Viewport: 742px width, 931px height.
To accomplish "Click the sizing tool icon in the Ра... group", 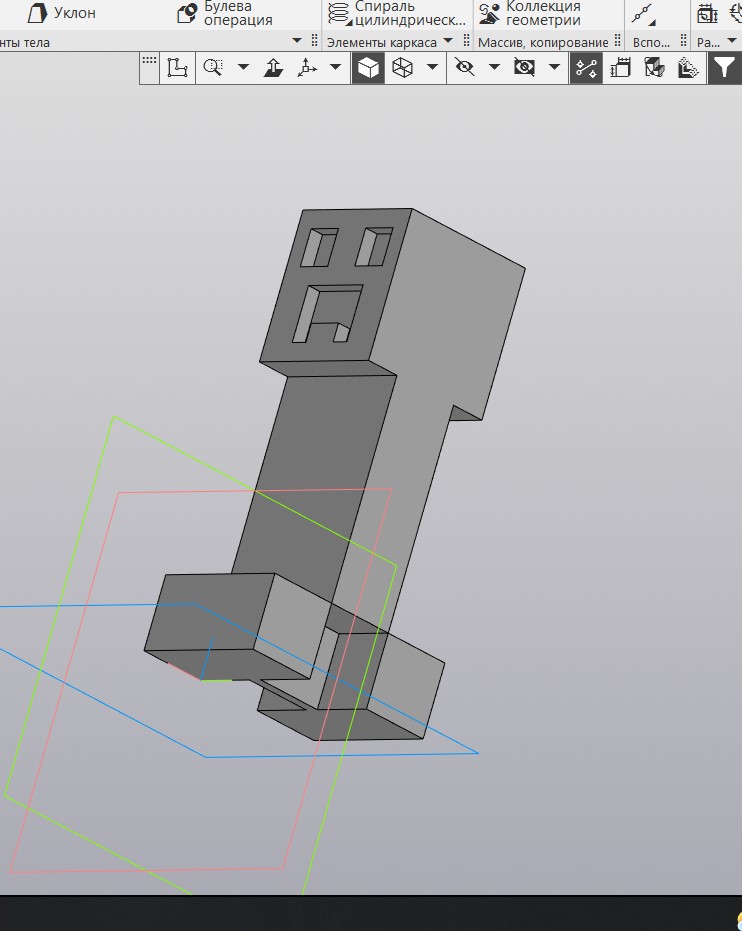I will (x=706, y=13).
